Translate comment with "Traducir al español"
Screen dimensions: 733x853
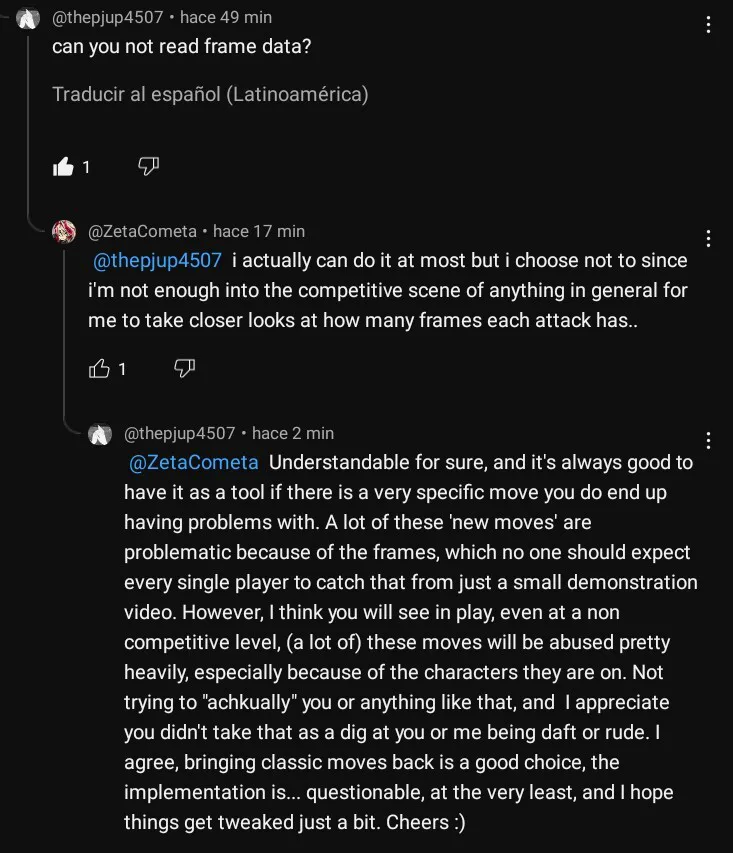tap(210, 95)
